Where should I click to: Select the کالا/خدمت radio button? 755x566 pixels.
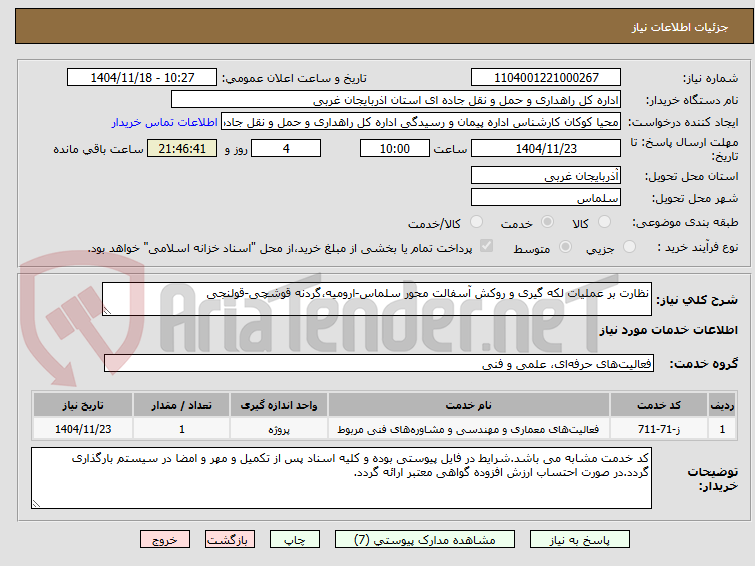pos(476,222)
